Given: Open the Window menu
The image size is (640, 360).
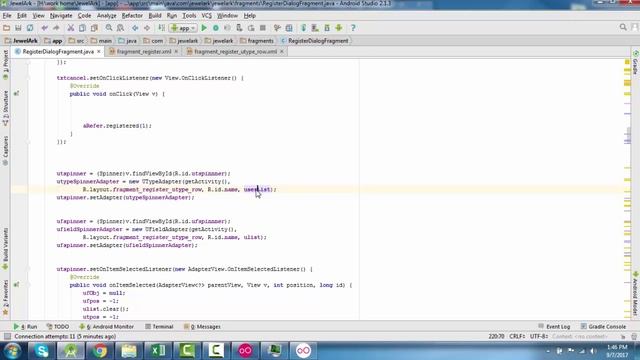Looking at the screenshot, I should point(227,16).
